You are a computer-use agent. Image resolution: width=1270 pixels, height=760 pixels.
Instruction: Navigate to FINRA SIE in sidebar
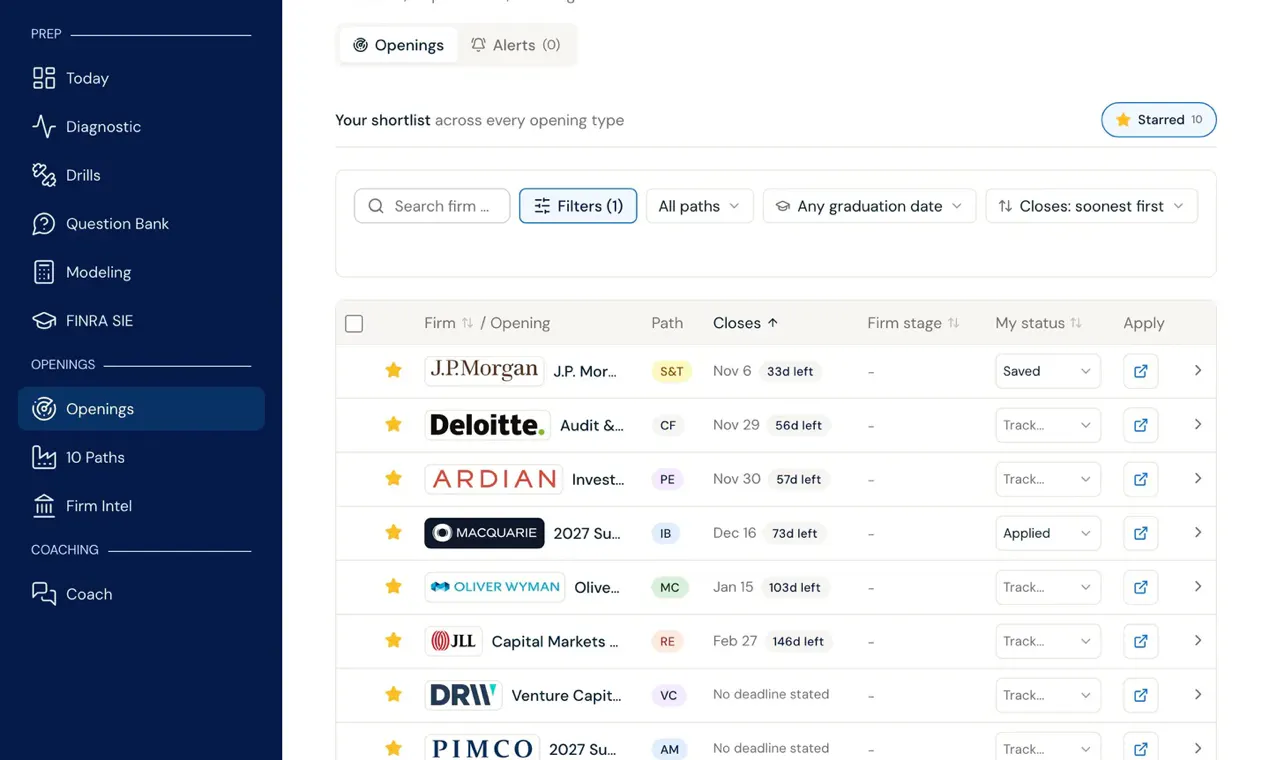point(141,321)
